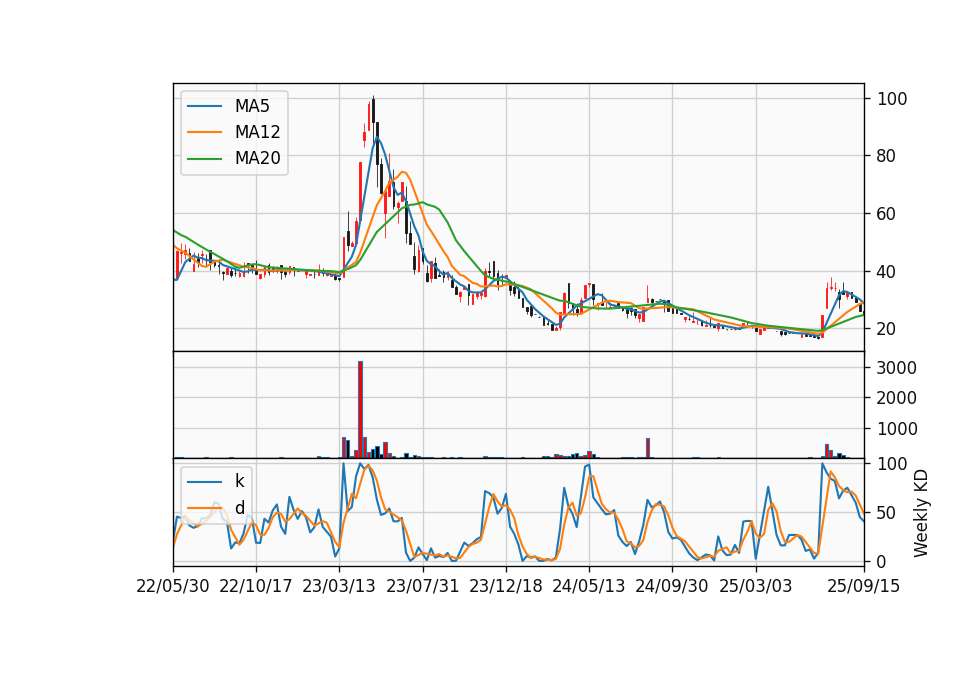This screenshot has width=960, height=690.
Task: Click the volume axis label 1000
Action: coord(897,429)
